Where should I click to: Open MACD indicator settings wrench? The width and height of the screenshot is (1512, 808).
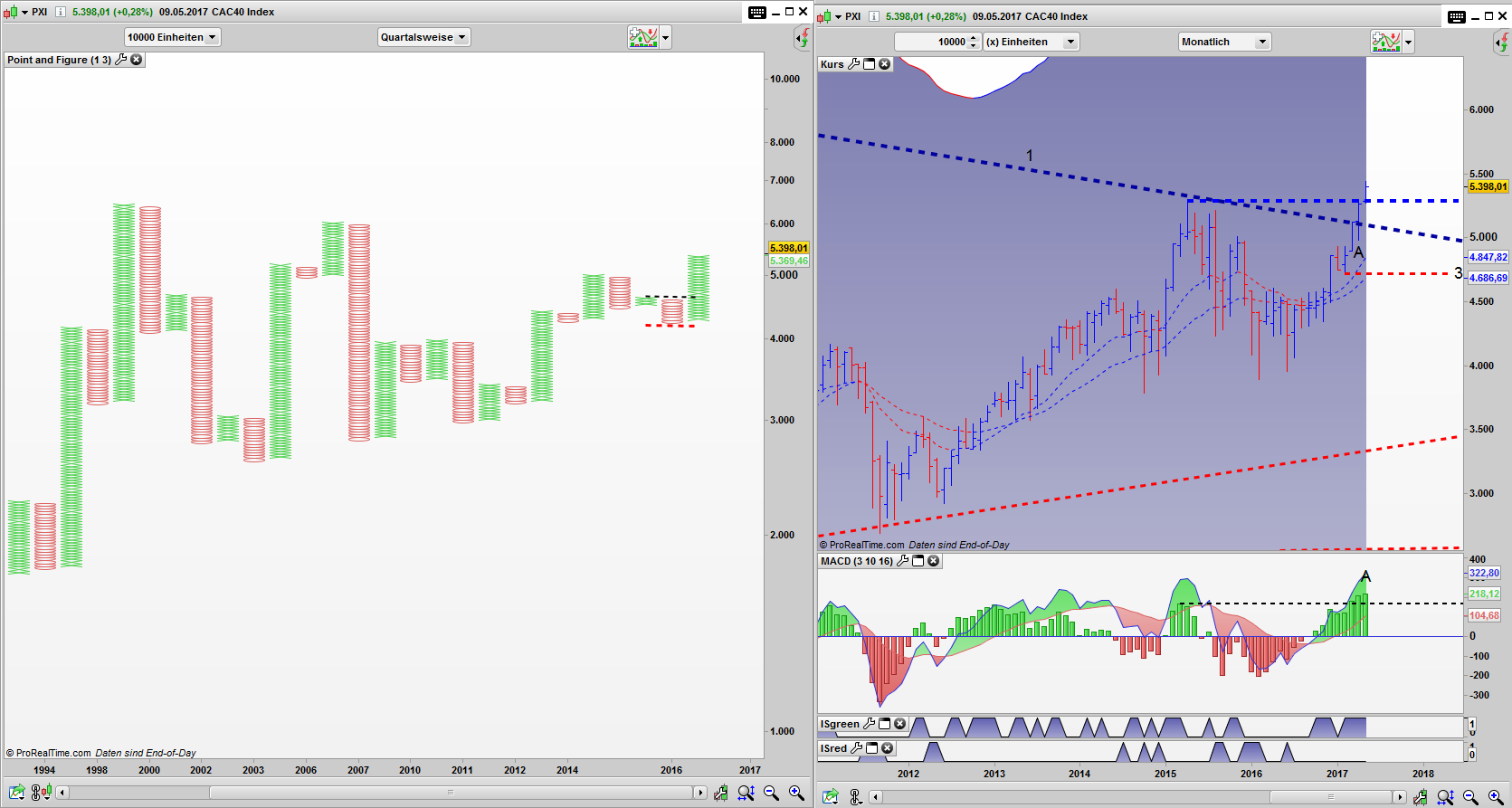pyautogui.click(x=902, y=561)
